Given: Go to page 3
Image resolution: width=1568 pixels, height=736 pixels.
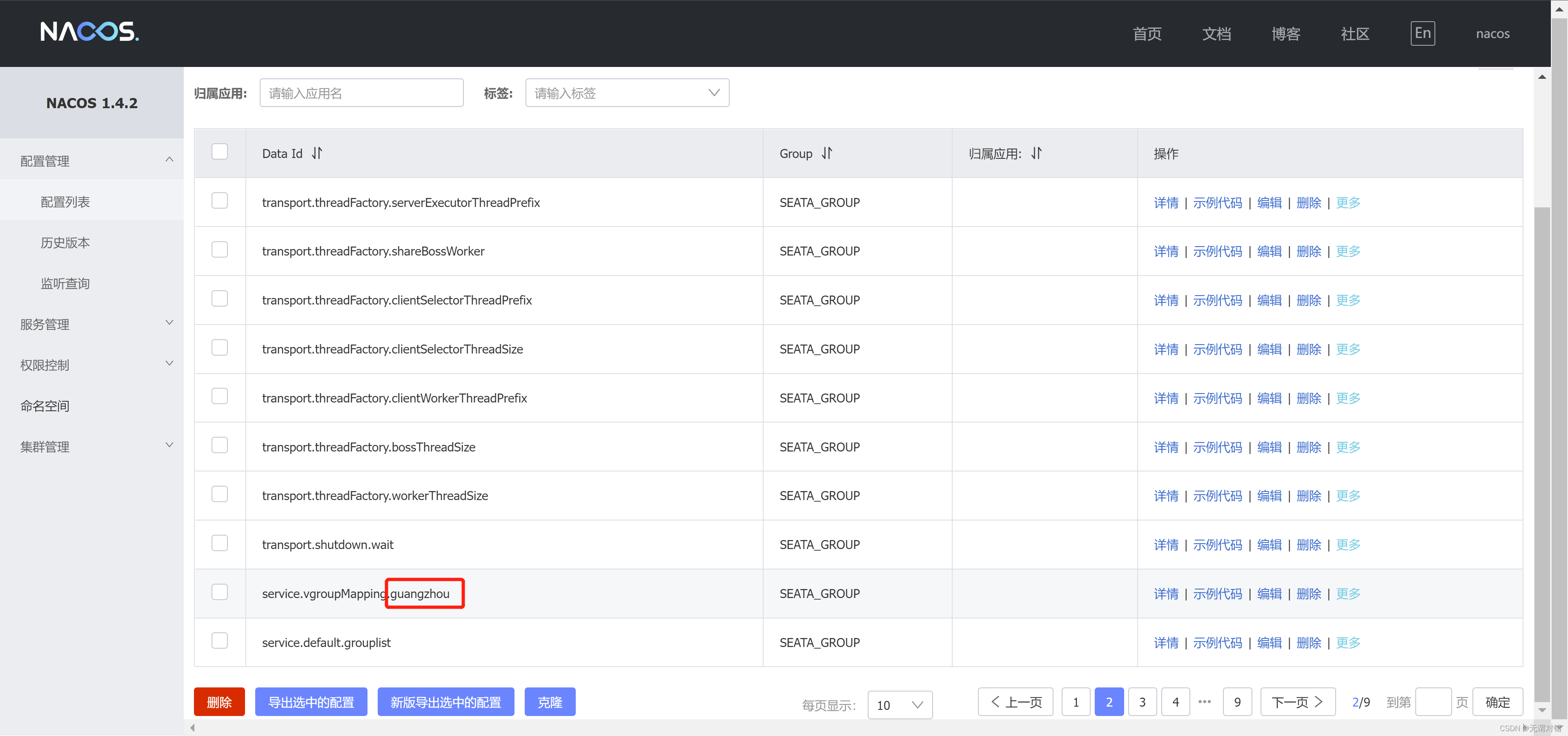Looking at the screenshot, I should coord(1142,702).
